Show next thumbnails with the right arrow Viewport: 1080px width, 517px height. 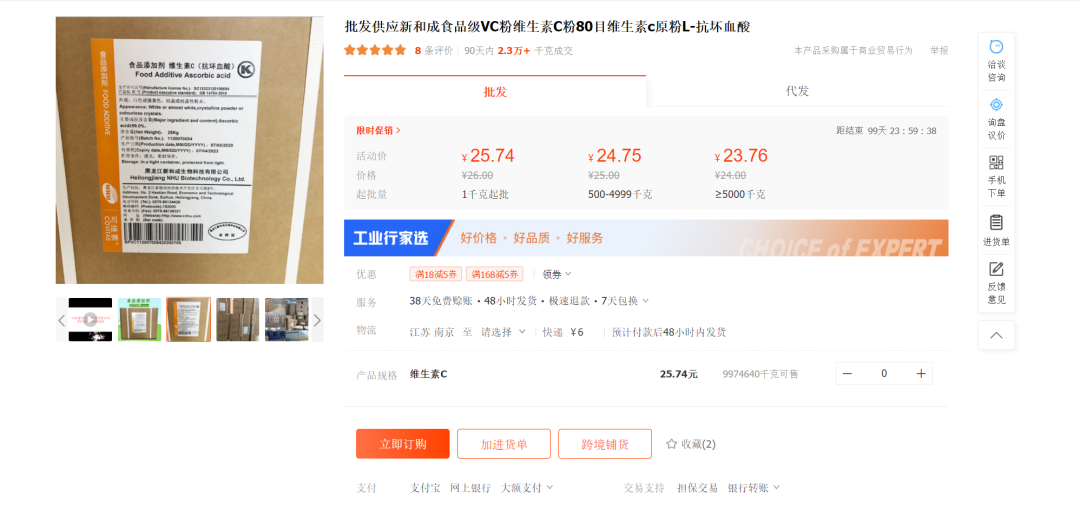coord(317,320)
